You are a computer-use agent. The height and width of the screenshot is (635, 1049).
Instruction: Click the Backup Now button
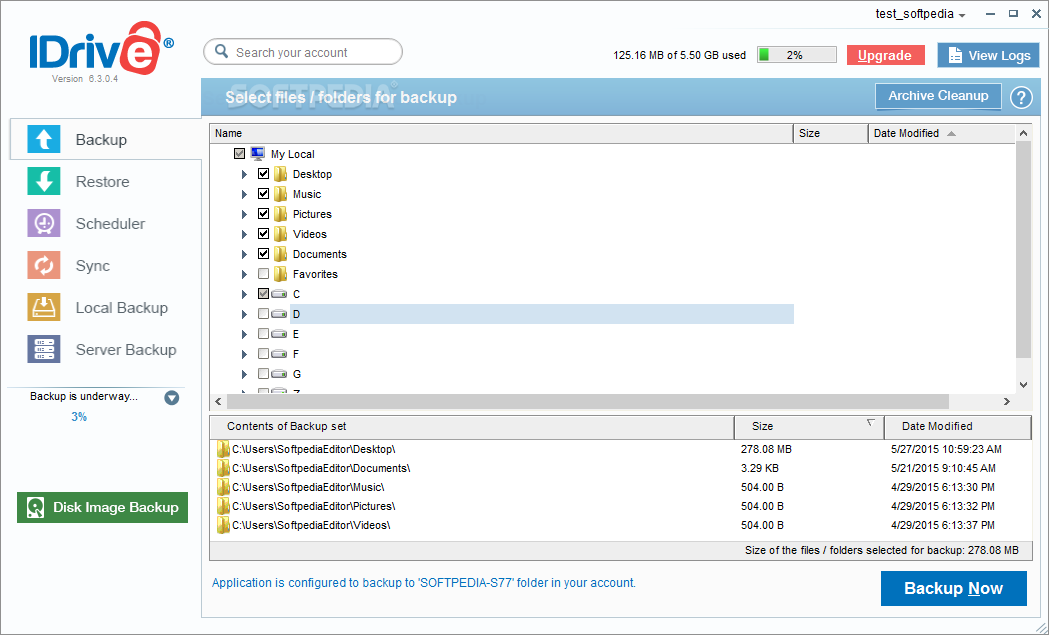(x=953, y=588)
